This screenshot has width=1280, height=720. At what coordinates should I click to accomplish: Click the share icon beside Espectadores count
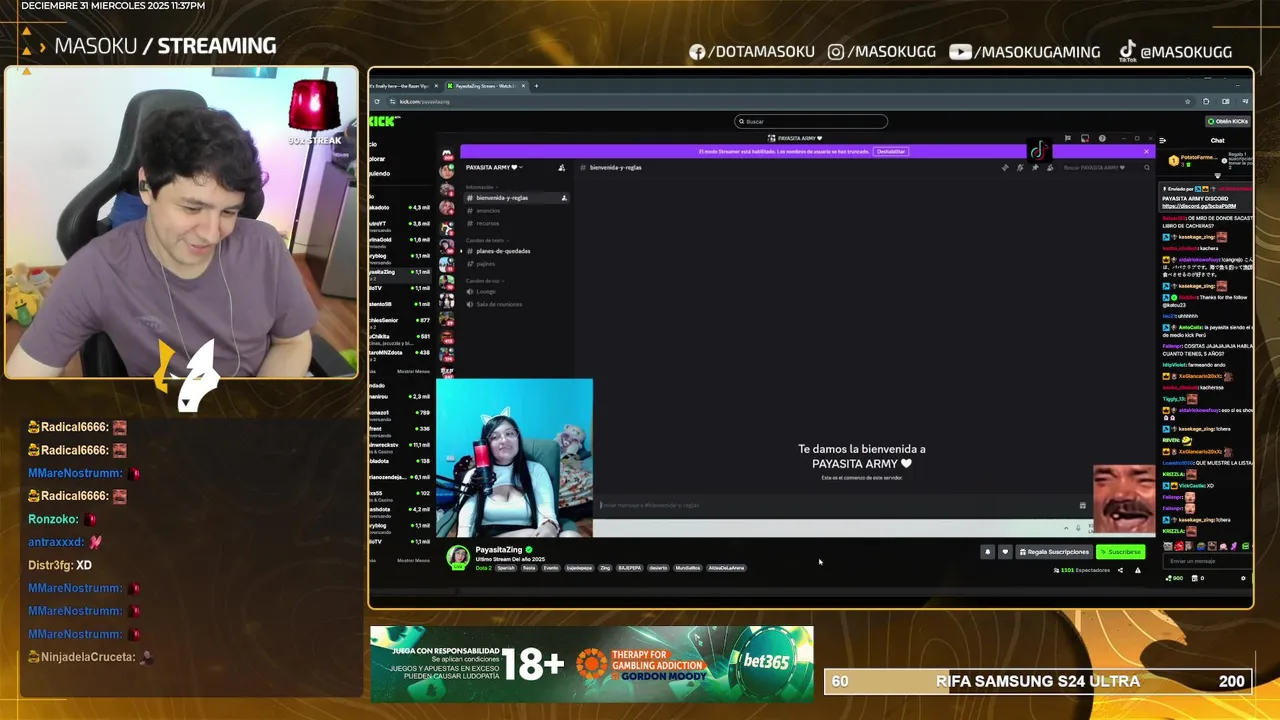1120,570
